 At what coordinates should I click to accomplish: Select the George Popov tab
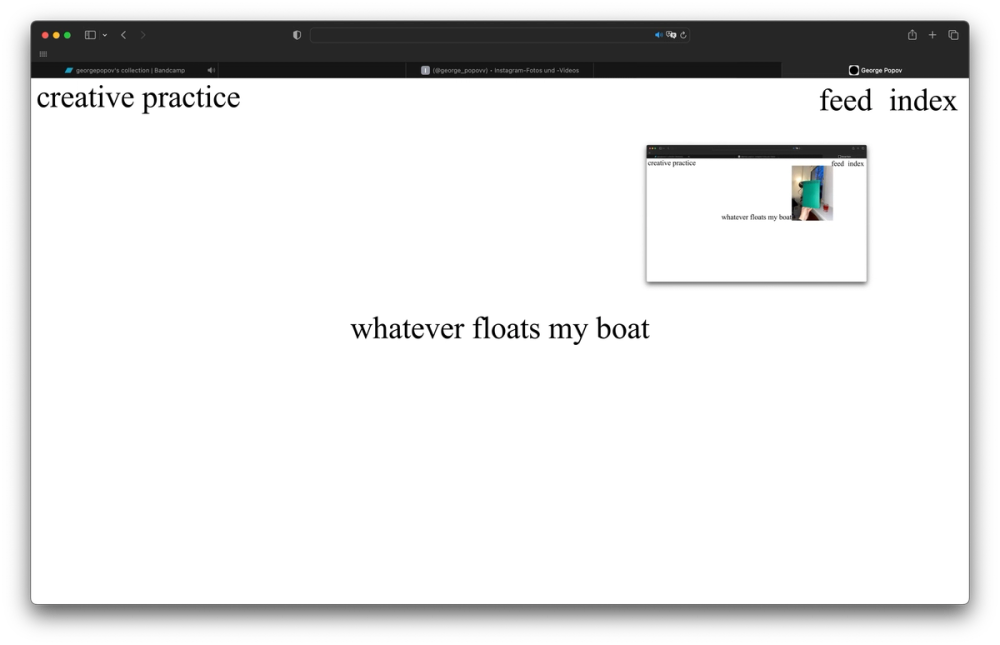(x=875, y=70)
